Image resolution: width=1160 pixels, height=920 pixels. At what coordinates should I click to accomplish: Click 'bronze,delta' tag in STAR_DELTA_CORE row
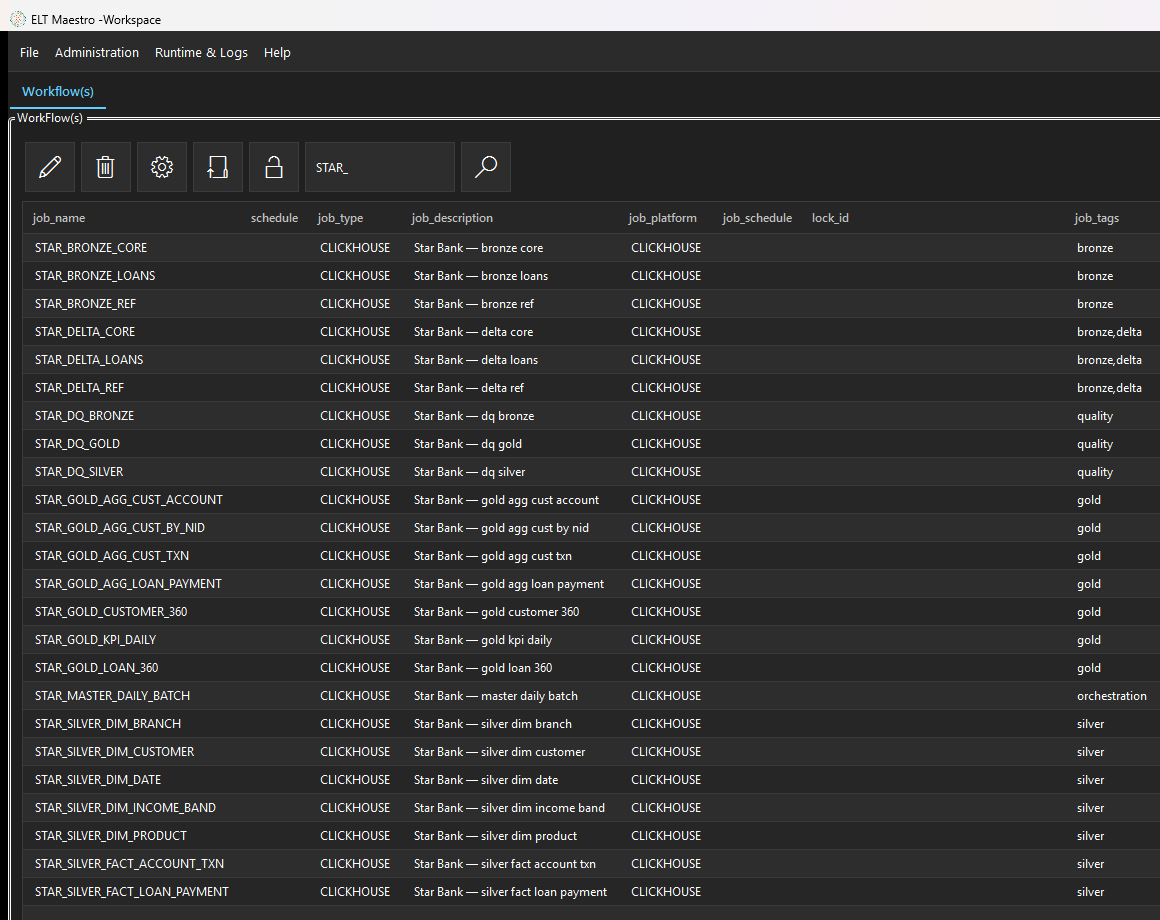[x=1109, y=332]
